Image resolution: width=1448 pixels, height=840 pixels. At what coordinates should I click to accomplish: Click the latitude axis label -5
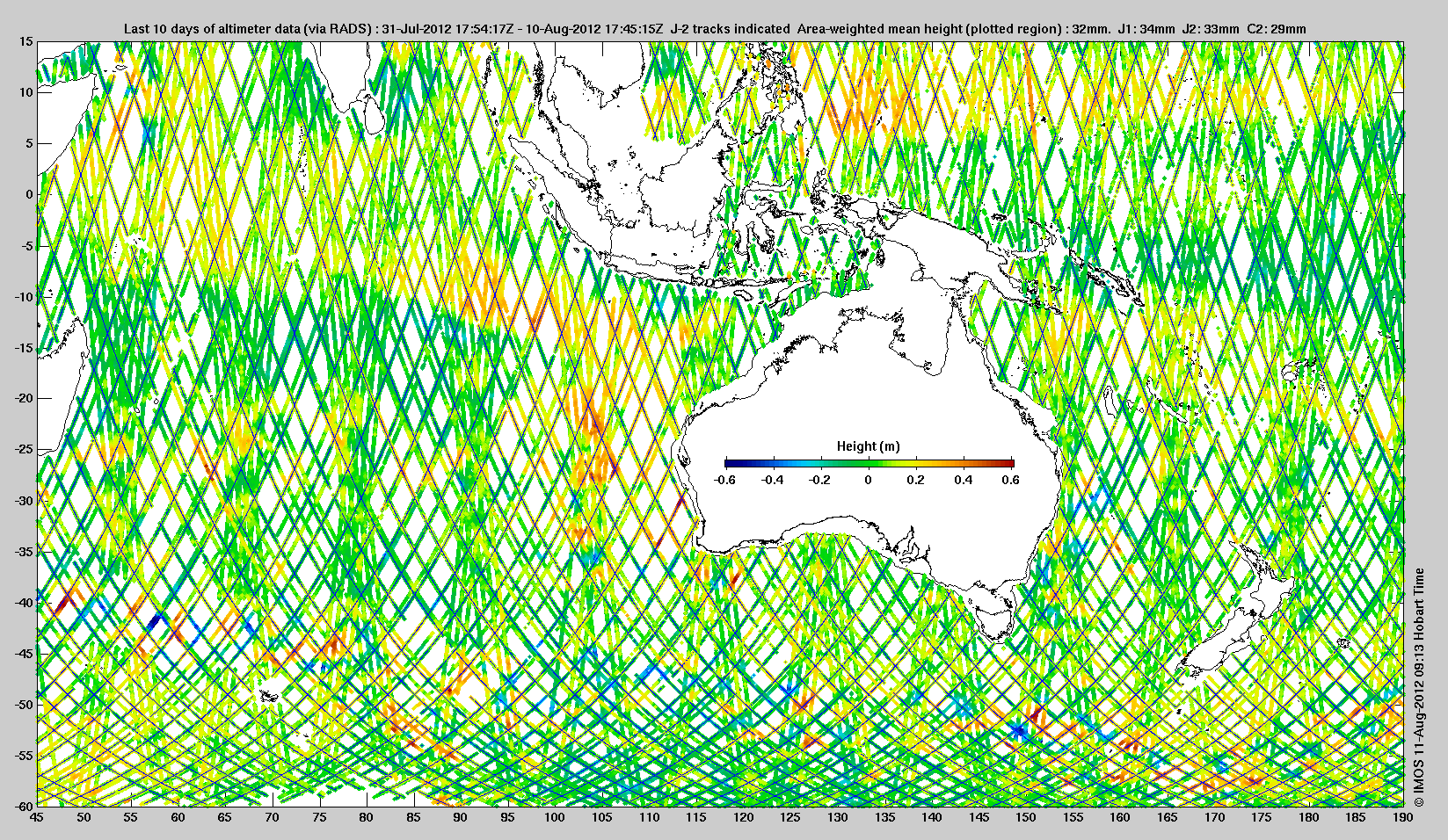27,246
